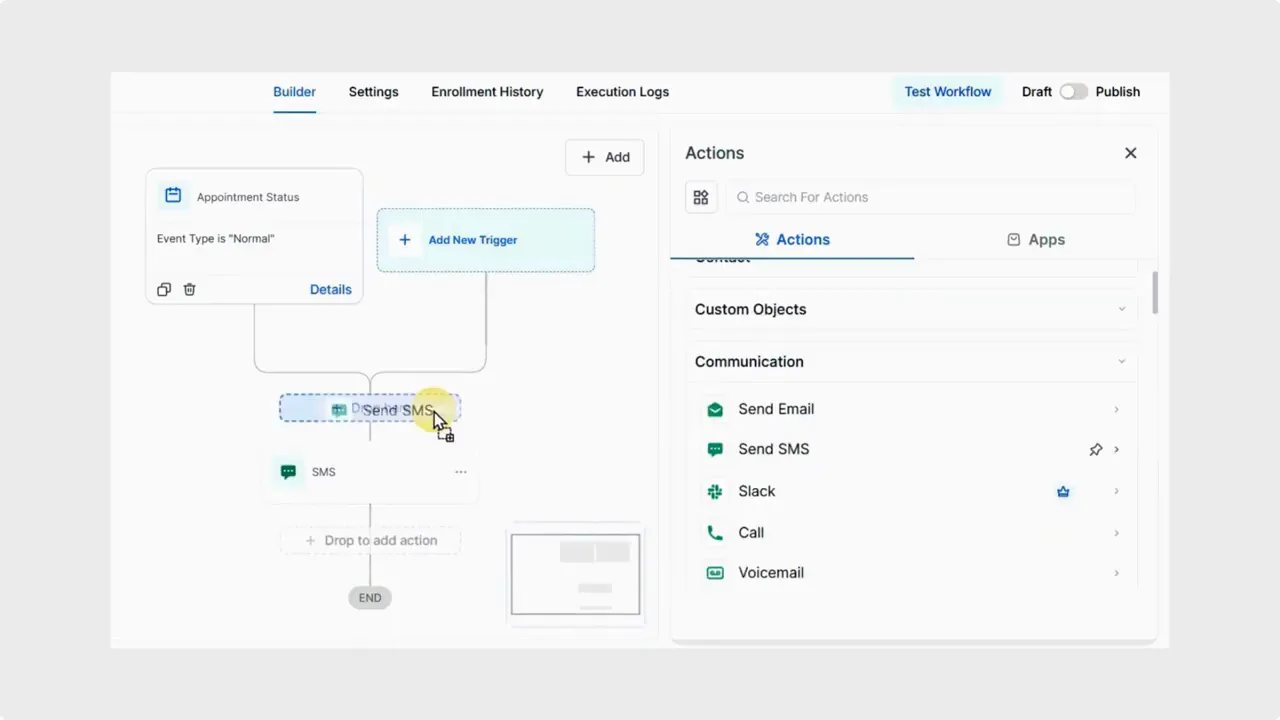
Task: Click the Voicemail action icon
Action: coord(715,572)
